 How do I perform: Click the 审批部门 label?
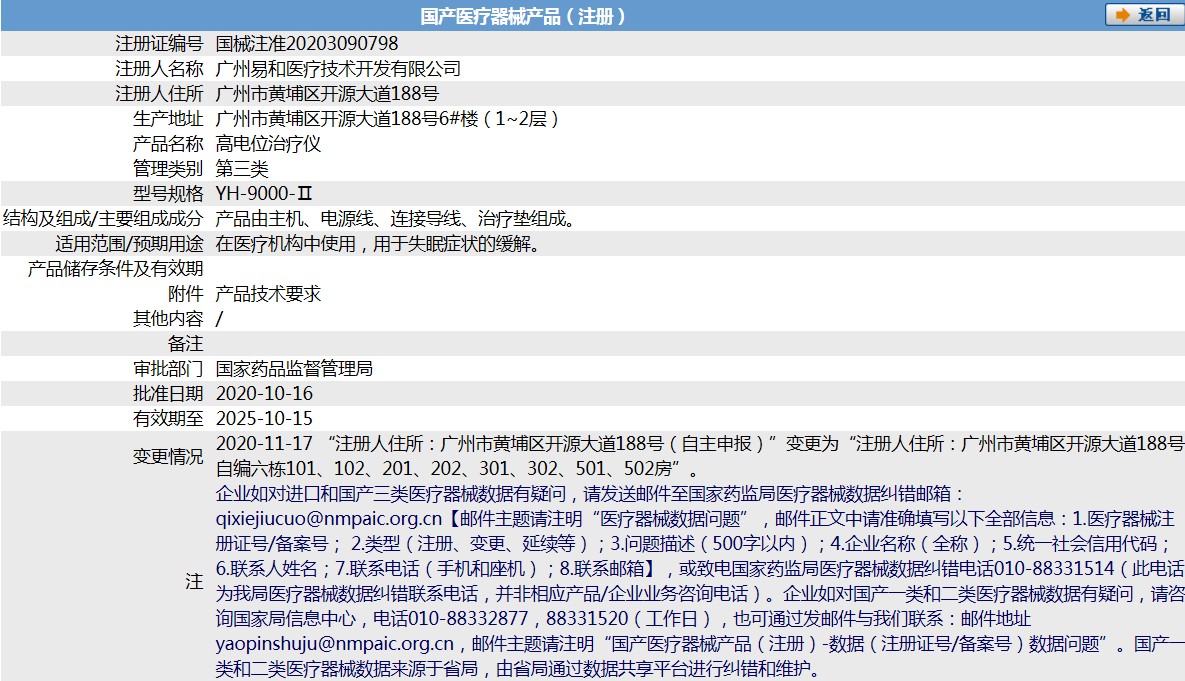tap(168, 368)
